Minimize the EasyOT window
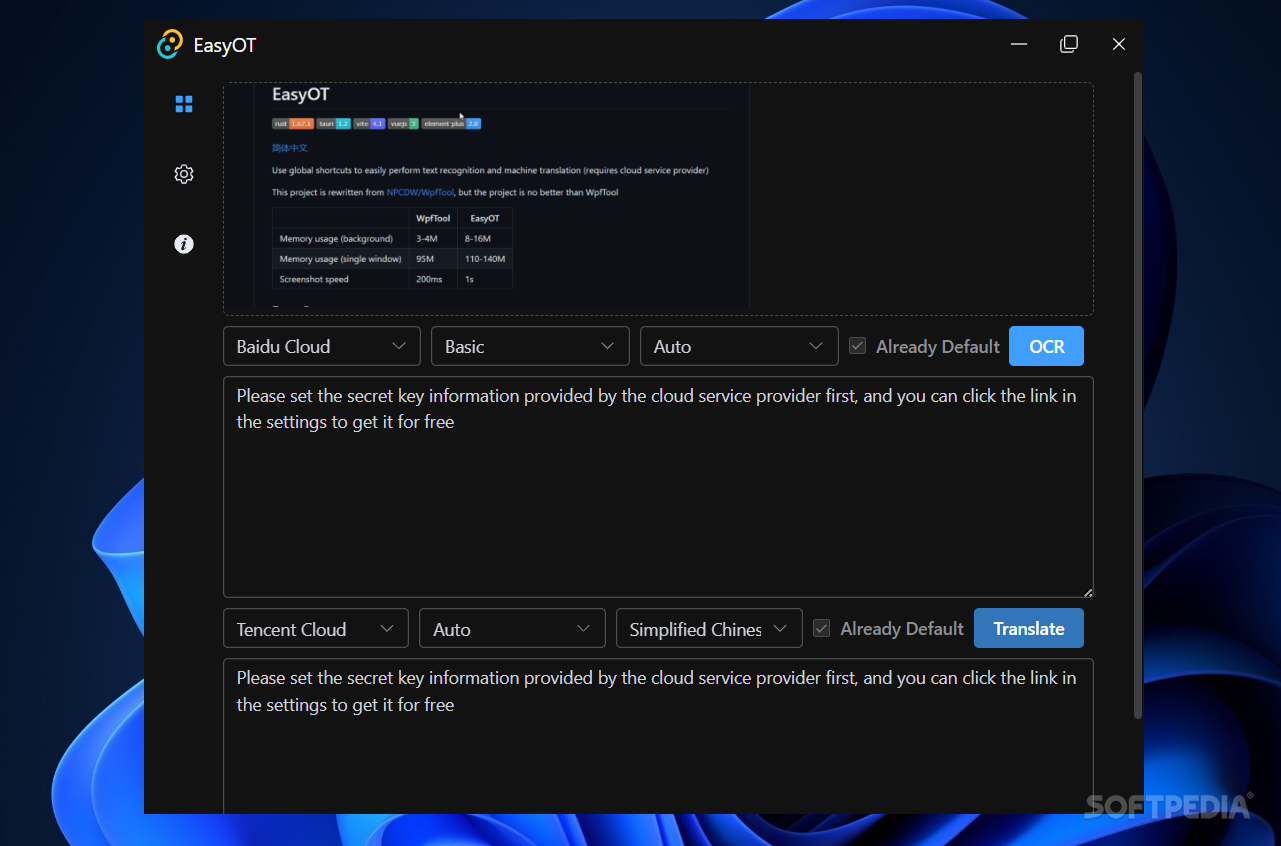Screen dimensions: 1281x846 pos(1019,44)
